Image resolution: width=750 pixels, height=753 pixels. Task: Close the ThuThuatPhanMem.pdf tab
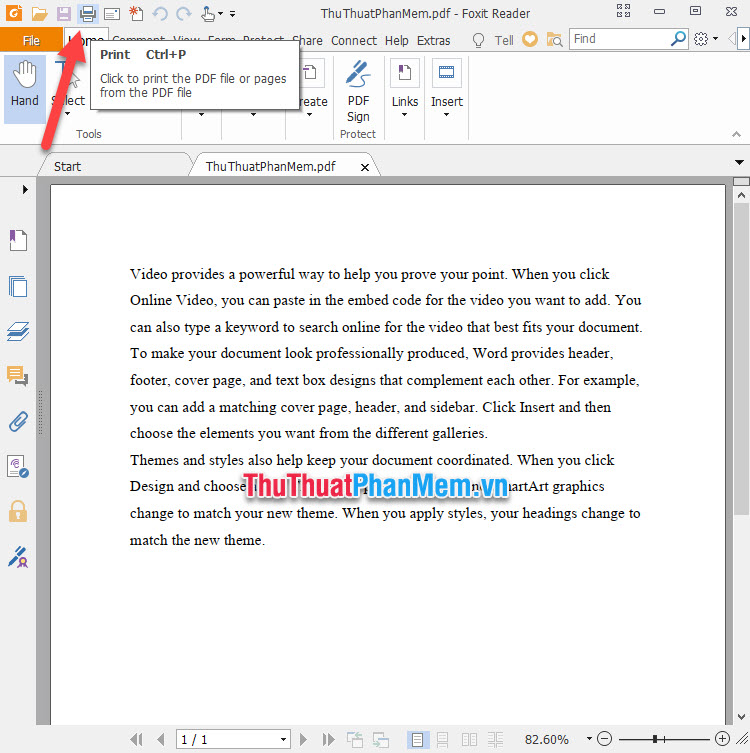click(365, 168)
